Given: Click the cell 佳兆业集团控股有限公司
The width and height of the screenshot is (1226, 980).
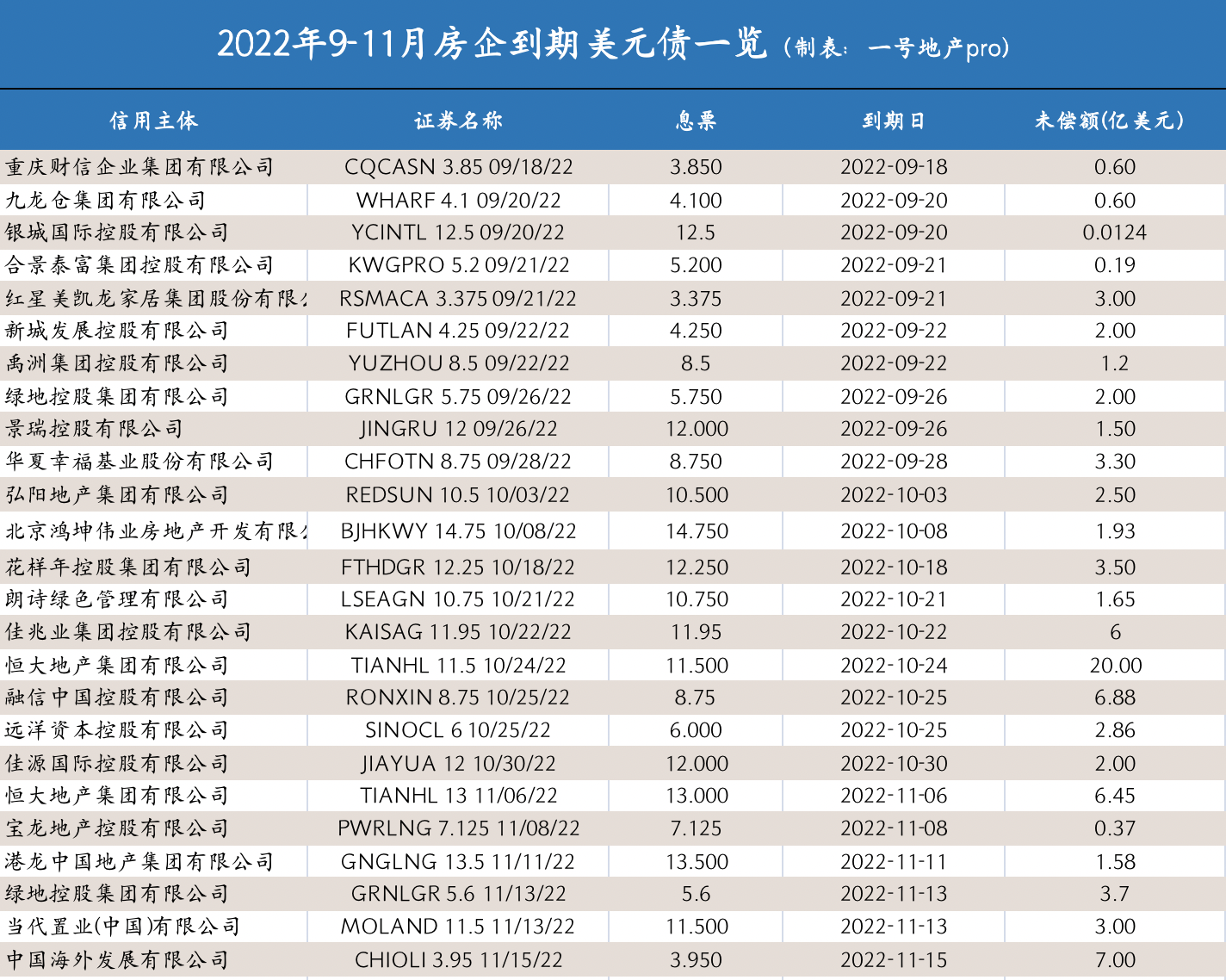Looking at the screenshot, I should point(128,632).
